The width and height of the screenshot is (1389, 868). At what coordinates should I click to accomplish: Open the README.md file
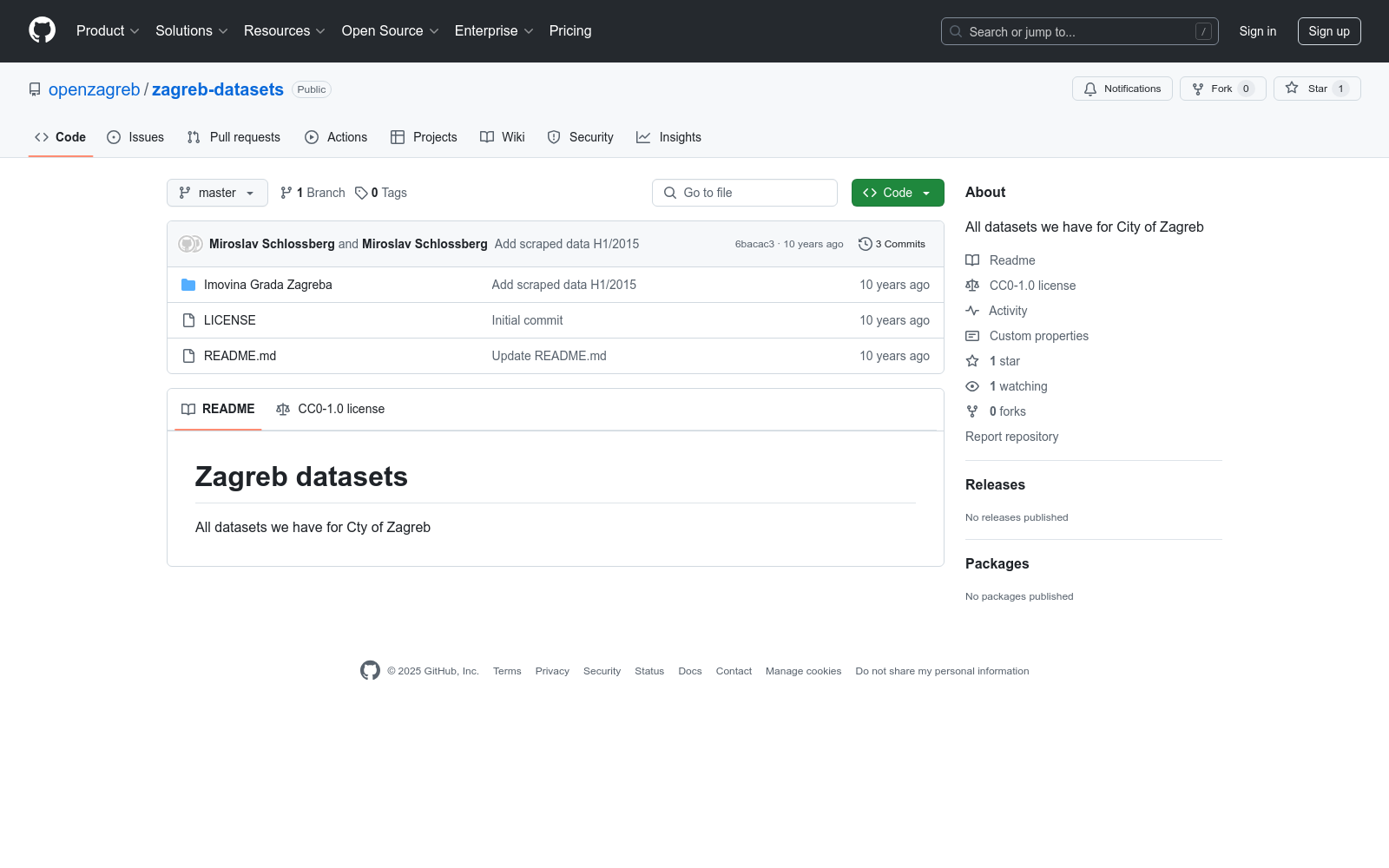[x=240, y=356]
